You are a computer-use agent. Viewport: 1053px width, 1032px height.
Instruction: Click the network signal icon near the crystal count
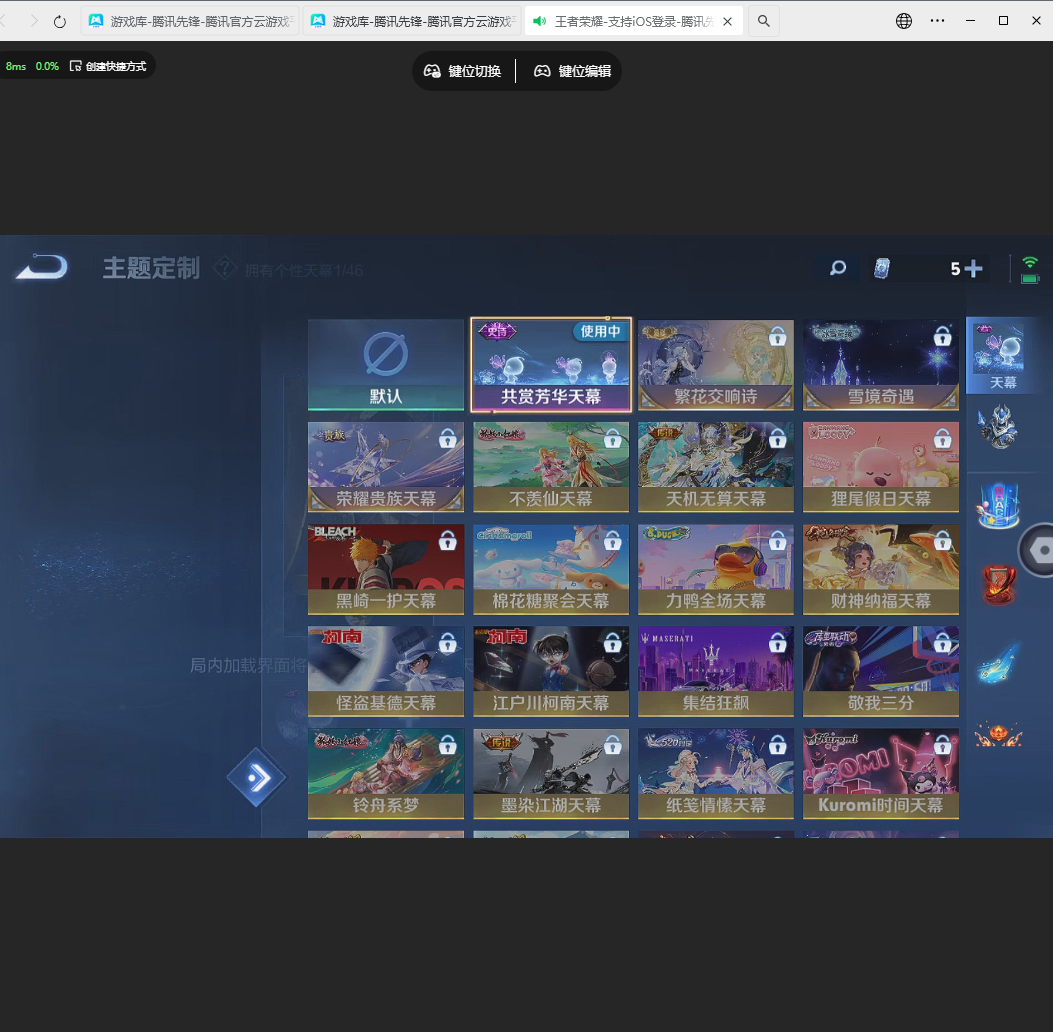[1031, 261]
